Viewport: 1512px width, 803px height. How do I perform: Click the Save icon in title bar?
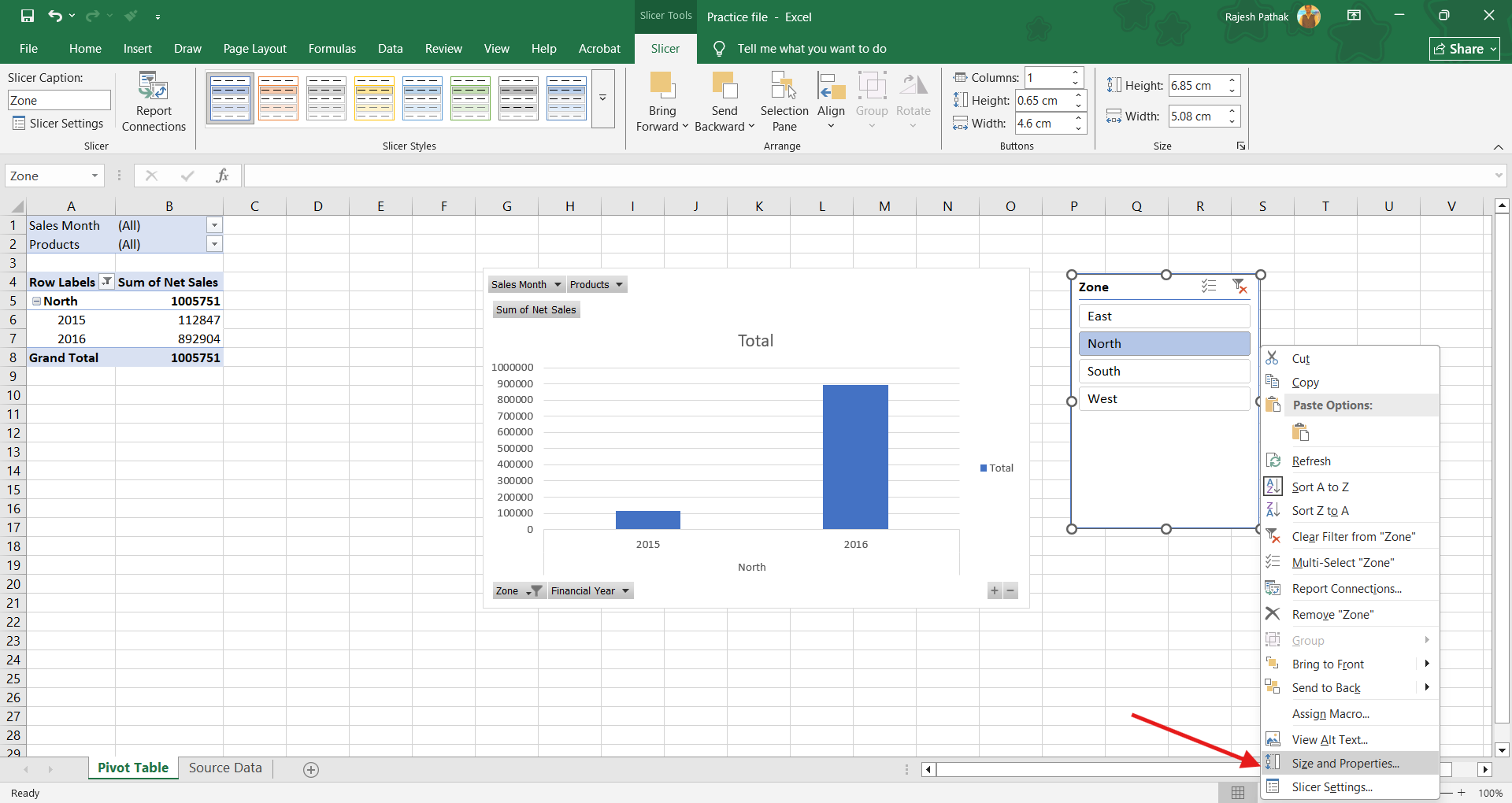[28, 16]
